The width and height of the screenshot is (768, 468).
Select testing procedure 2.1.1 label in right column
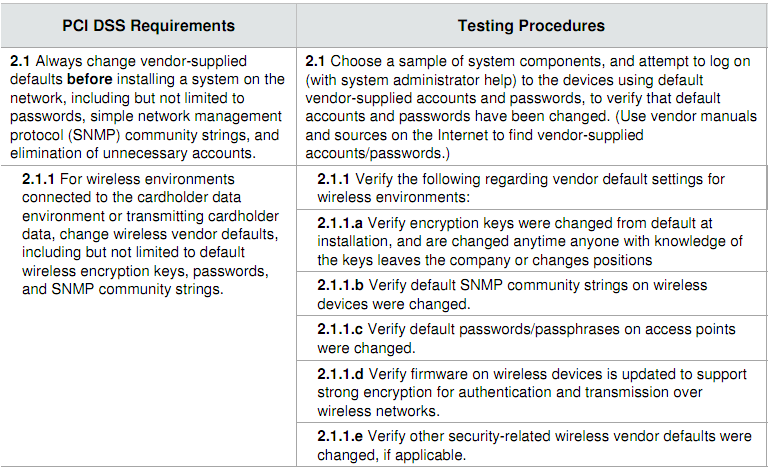334,179
